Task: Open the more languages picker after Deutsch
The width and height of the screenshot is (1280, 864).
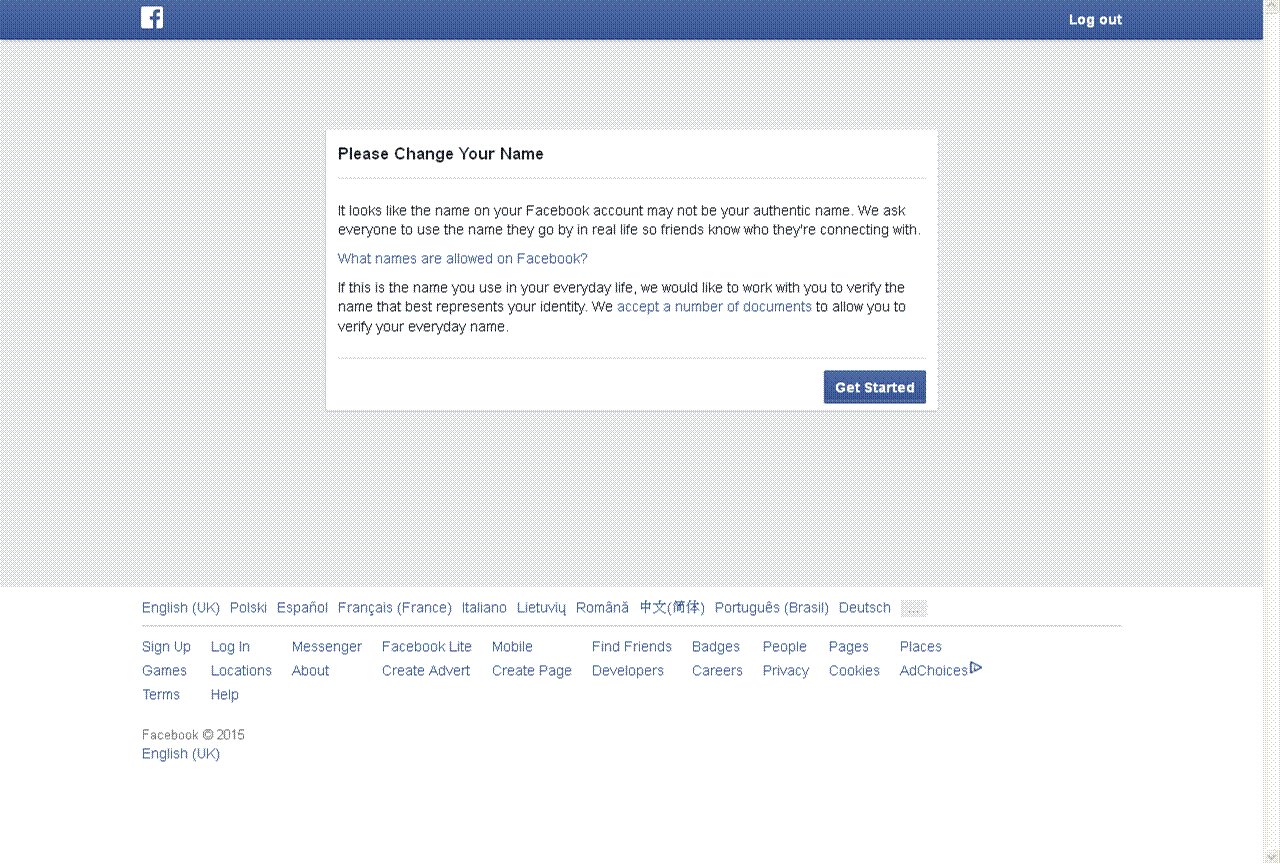Action: [x=914, y=607]
